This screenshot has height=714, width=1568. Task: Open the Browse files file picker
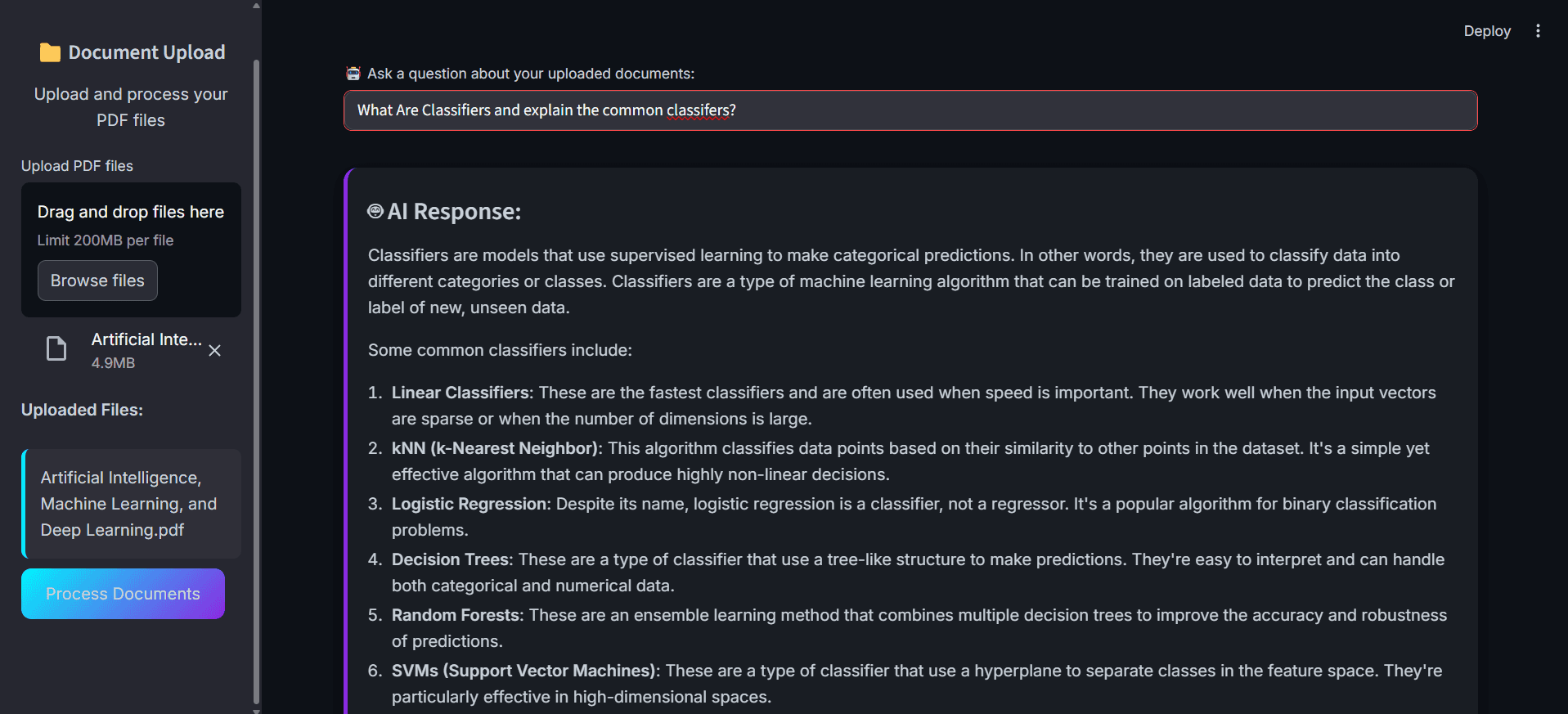tap(97, 280)
